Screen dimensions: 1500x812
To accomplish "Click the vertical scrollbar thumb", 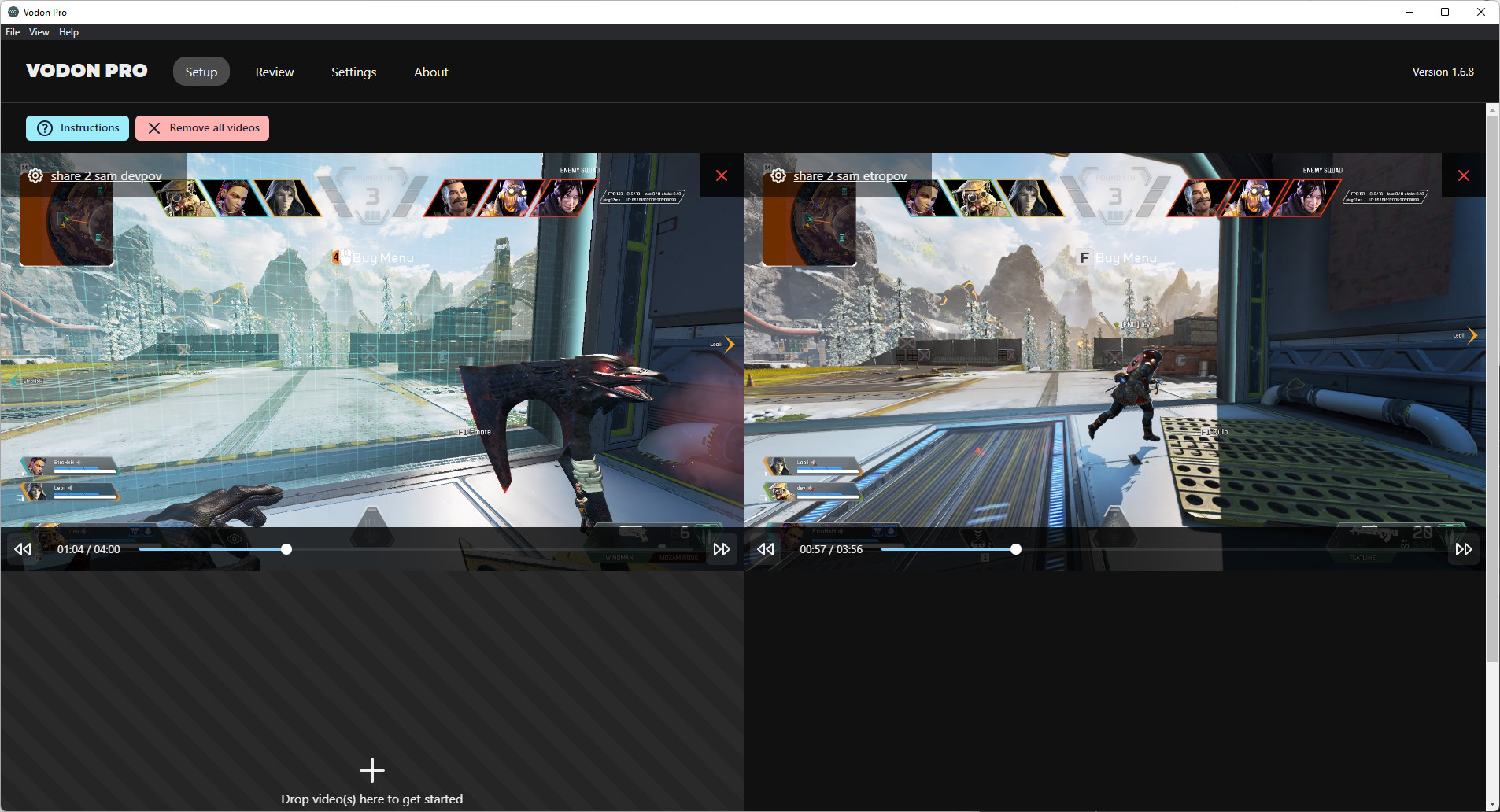I will (x=1493, y=389).
